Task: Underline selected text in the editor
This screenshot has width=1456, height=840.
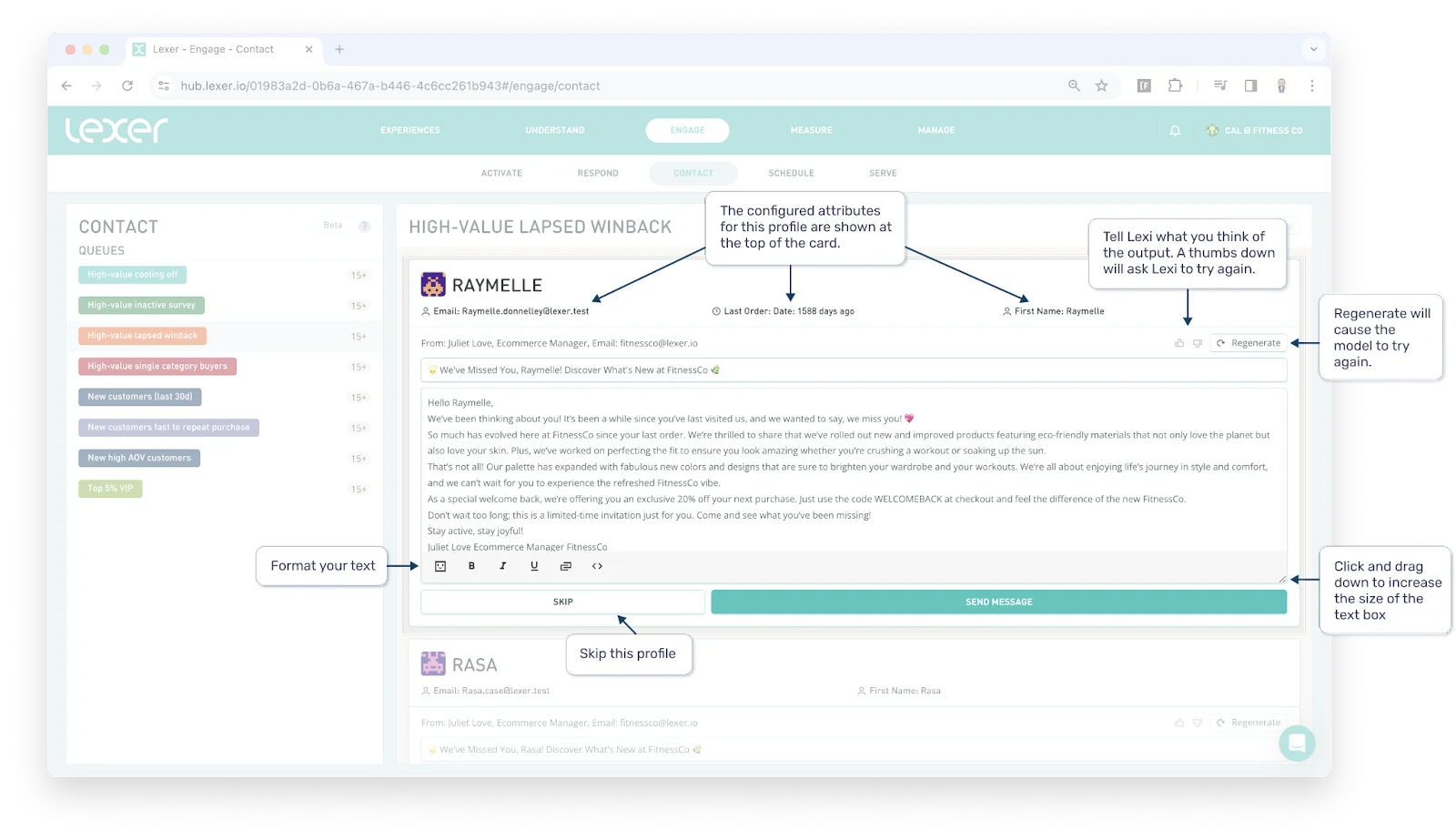Action: click(x=534, y=566)
